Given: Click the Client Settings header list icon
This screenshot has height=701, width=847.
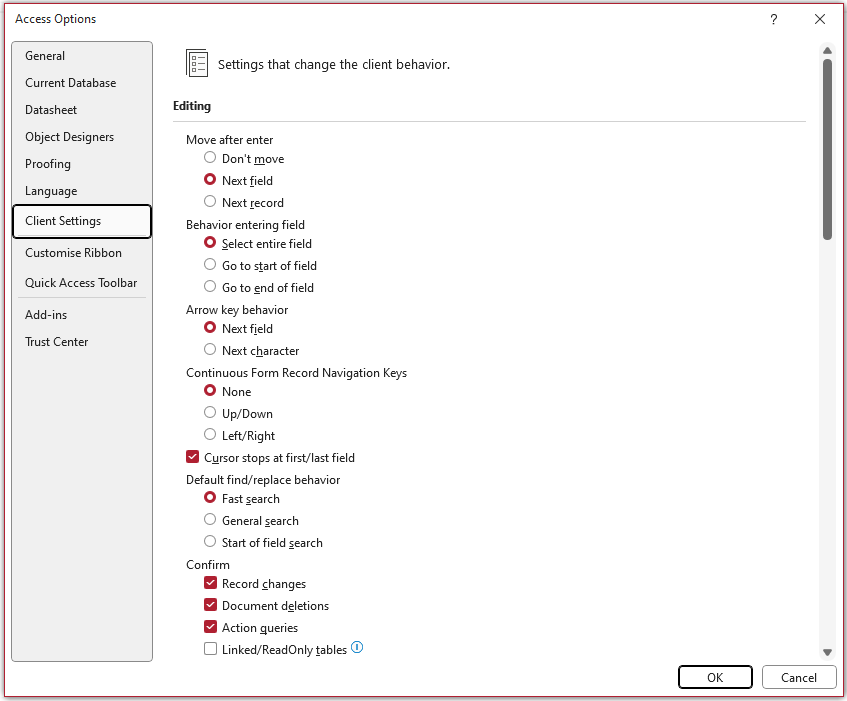Looking at the screenshot, I should pyautogui.click(x=197, y=63).
